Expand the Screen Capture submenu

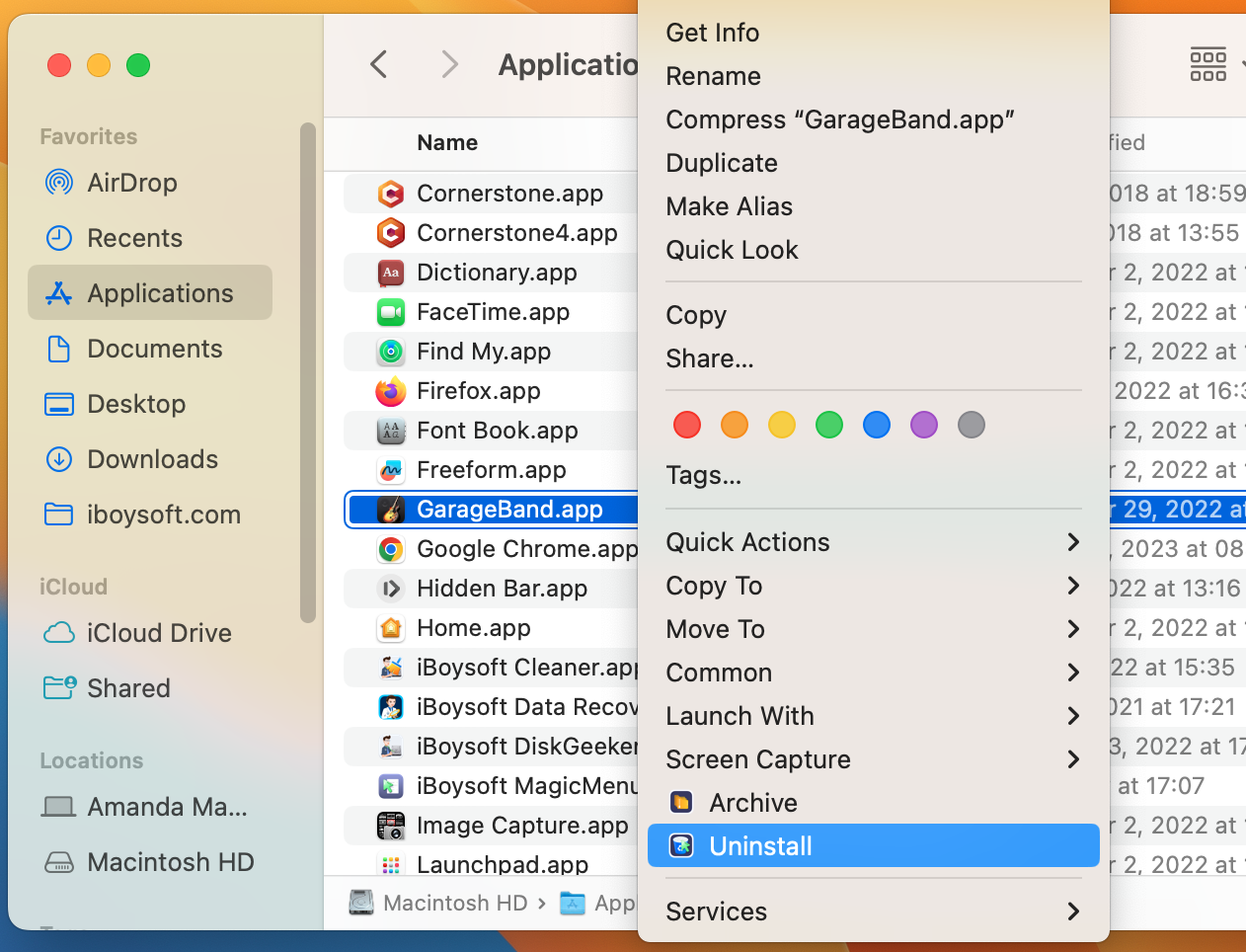1073,759
